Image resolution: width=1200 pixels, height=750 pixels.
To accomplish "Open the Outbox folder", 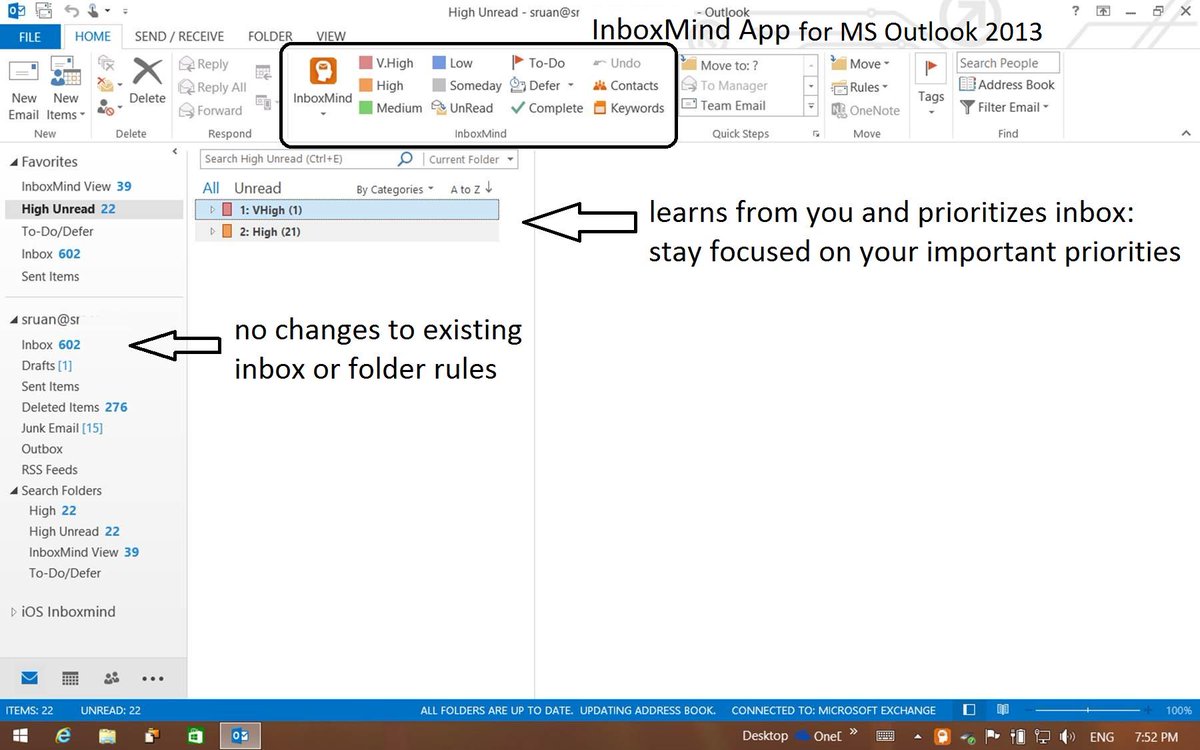I will [42, 450].
